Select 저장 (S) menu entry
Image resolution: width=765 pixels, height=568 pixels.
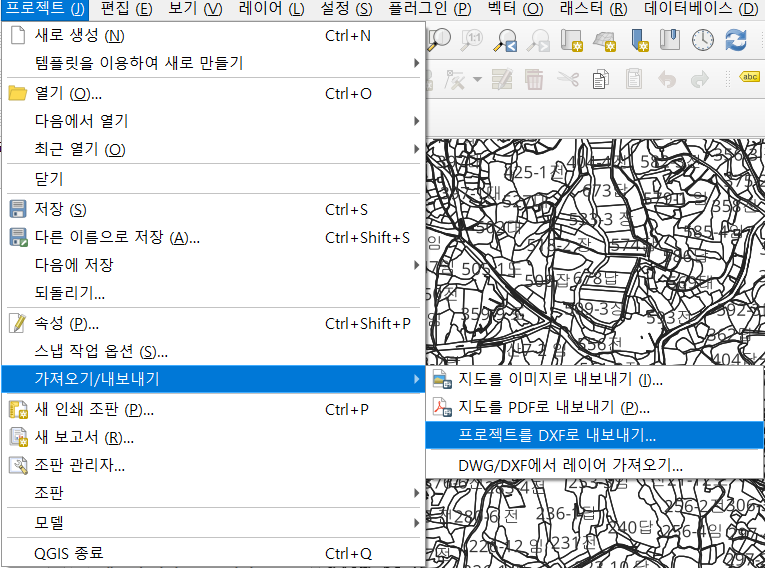tap(214, 209)
